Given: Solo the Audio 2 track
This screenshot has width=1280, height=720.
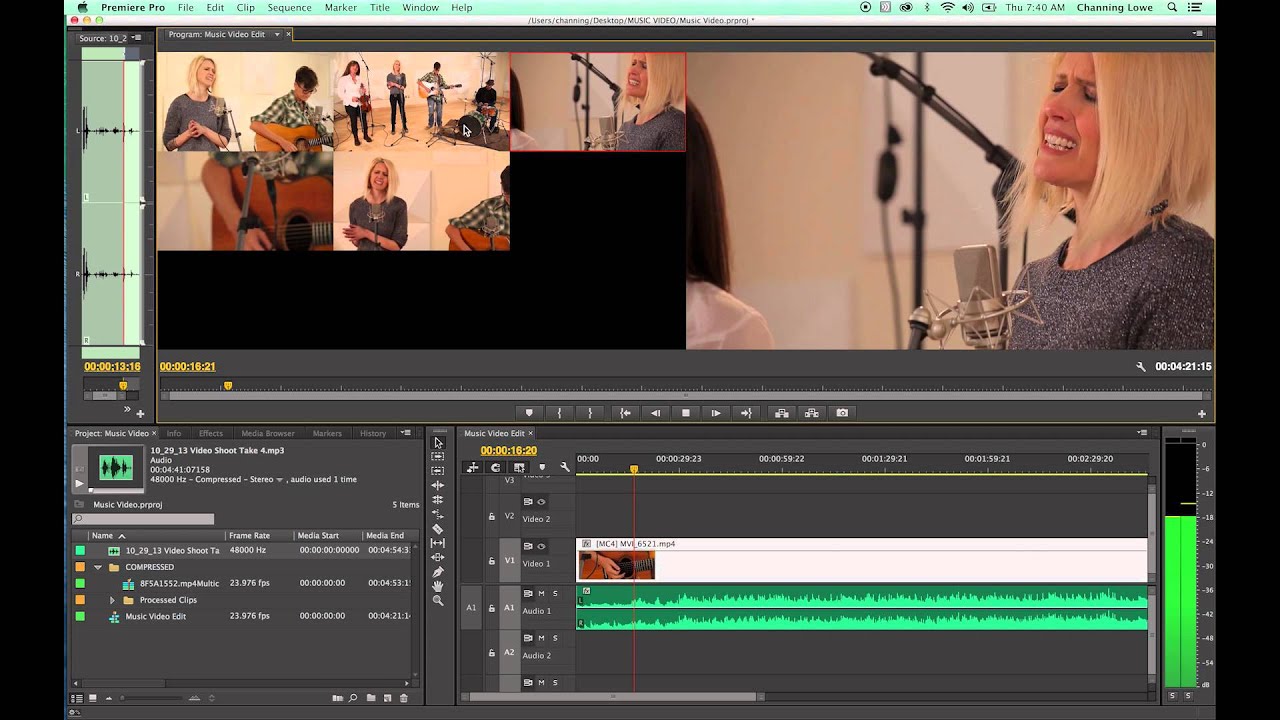Looking at the screenshot, I should pos(555,638).
